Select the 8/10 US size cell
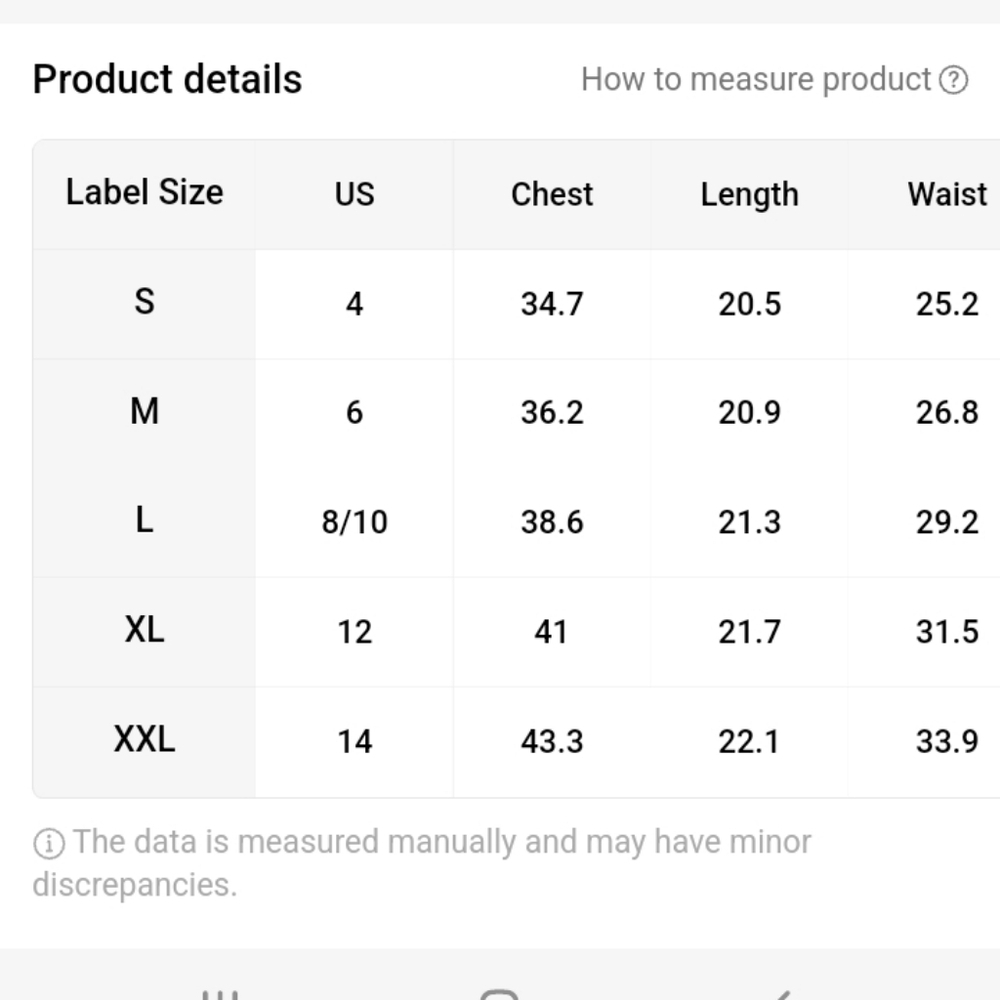This screenshot has width=1000, height=1000. tap(354, 522)
